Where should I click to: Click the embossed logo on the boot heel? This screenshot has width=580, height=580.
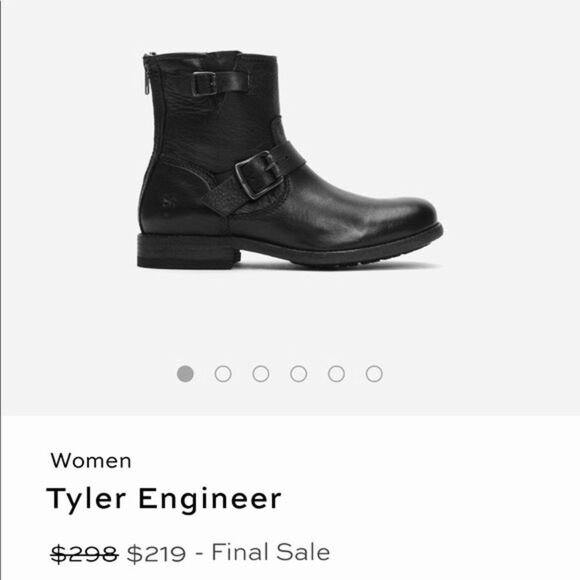click(168, 202)
